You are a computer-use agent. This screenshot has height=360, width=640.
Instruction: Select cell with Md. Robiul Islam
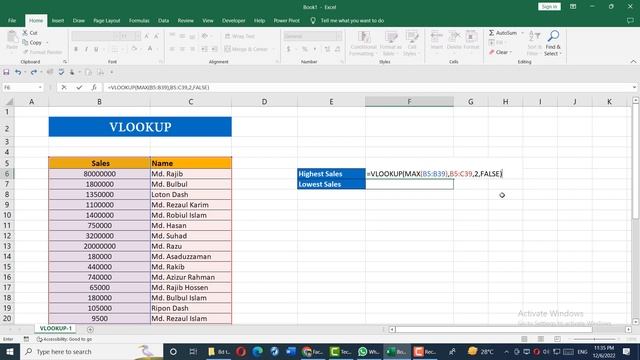(x=191, y=215)
